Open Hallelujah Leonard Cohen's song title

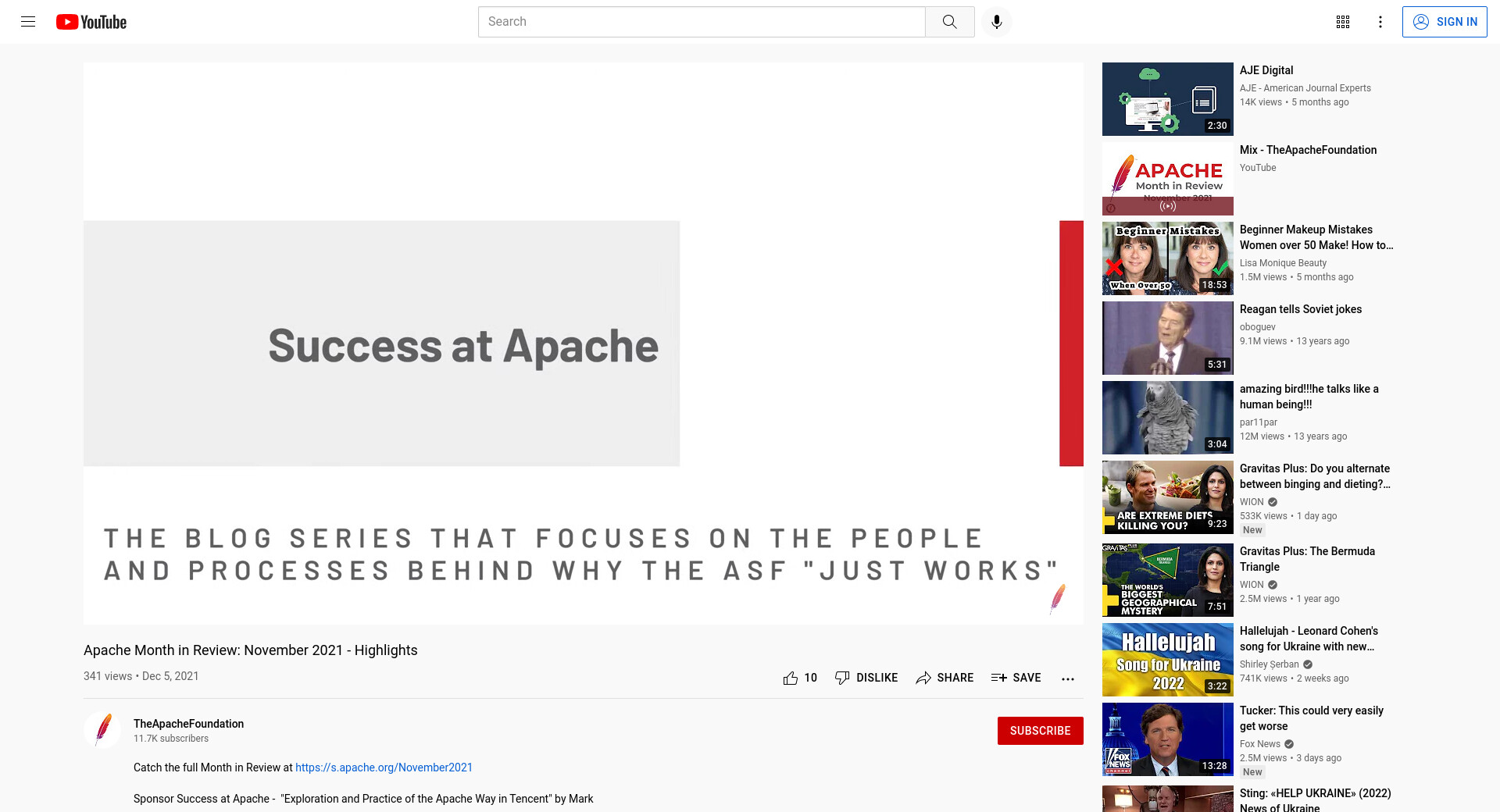click(1309, 639)
